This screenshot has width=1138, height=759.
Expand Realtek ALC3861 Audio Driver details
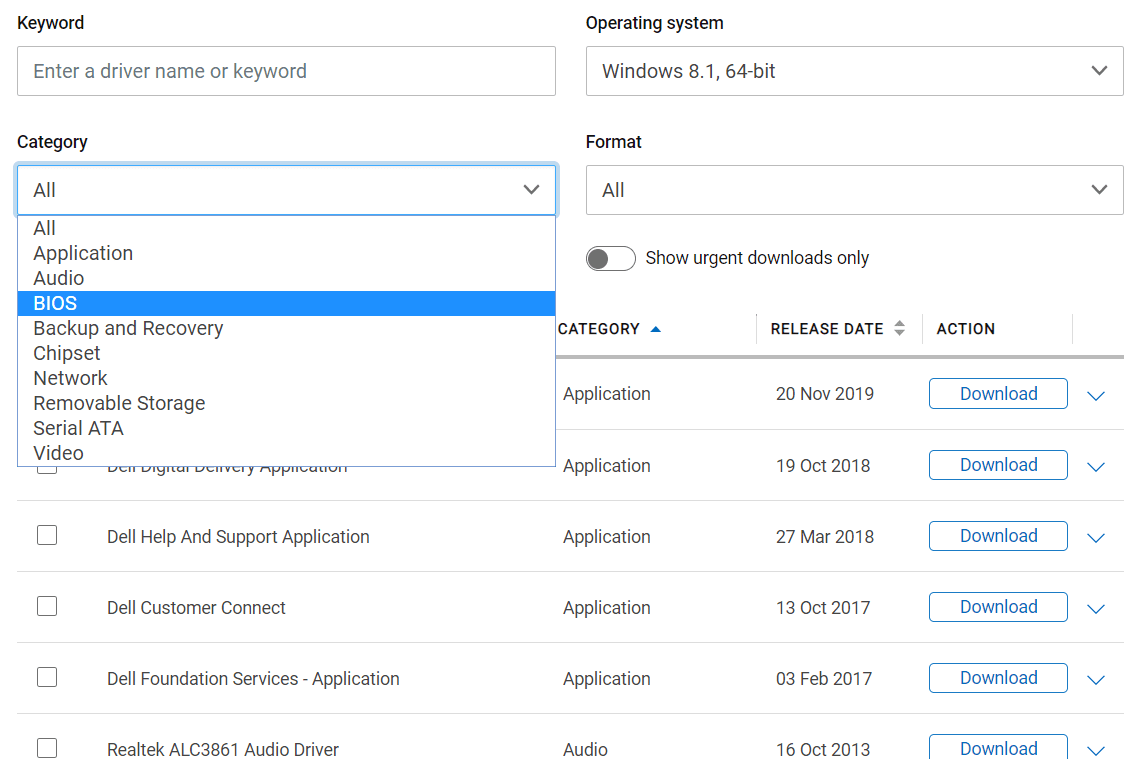(1096, 750)
